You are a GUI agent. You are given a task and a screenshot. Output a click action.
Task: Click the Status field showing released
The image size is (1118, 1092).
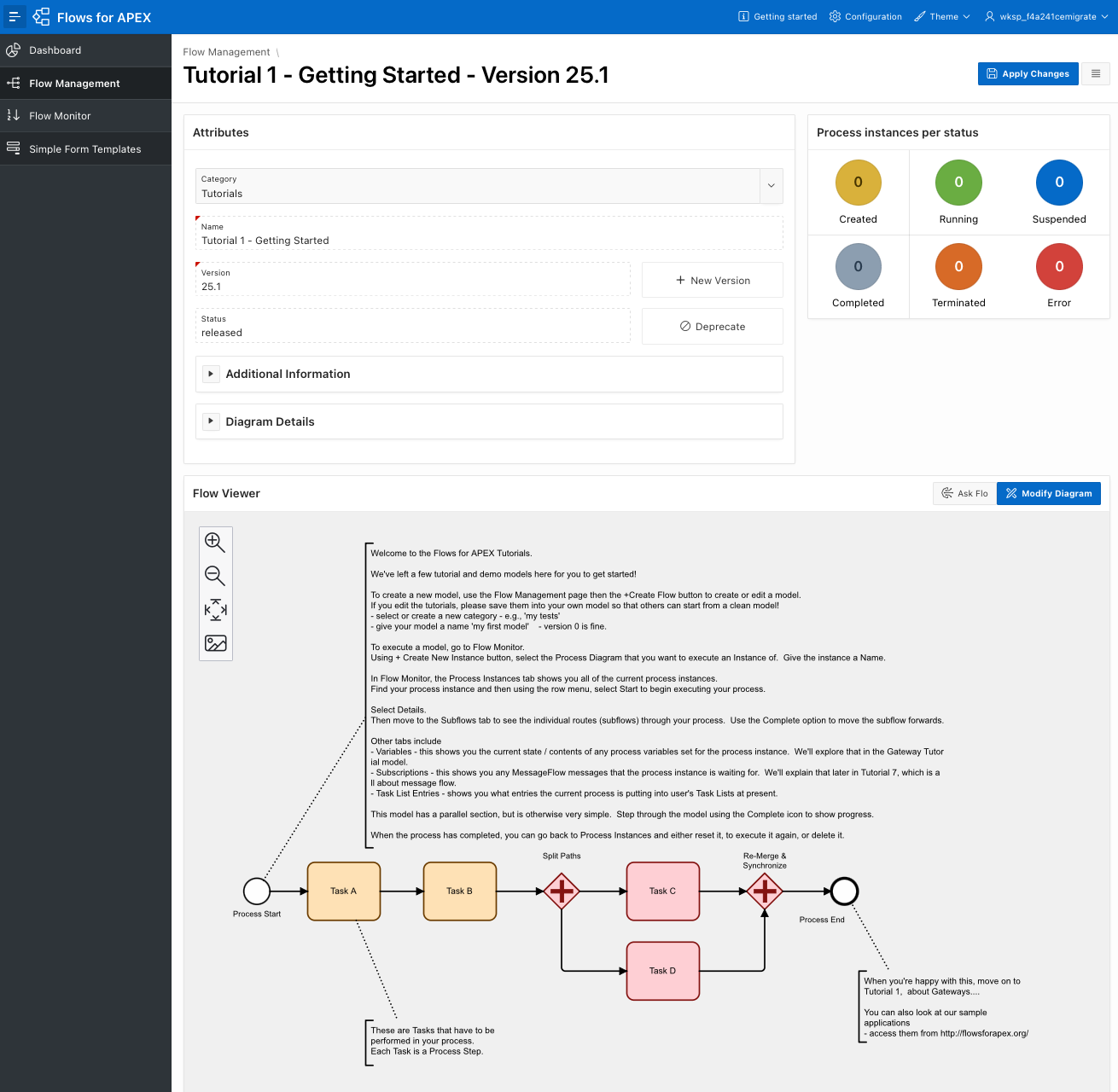coord(413,326)
